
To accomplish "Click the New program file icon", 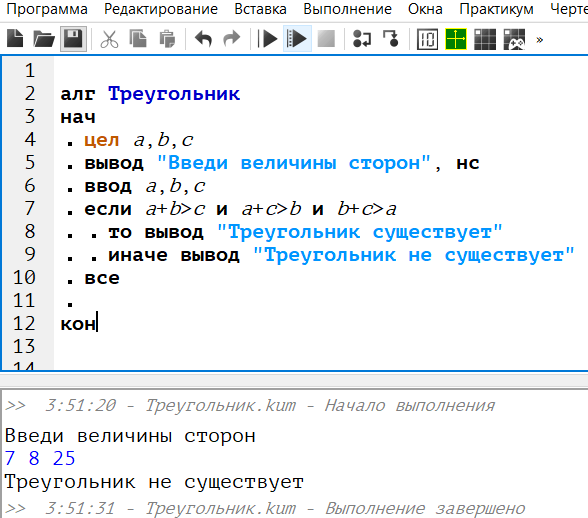I will pyautogui.click(x=15, y=39).
